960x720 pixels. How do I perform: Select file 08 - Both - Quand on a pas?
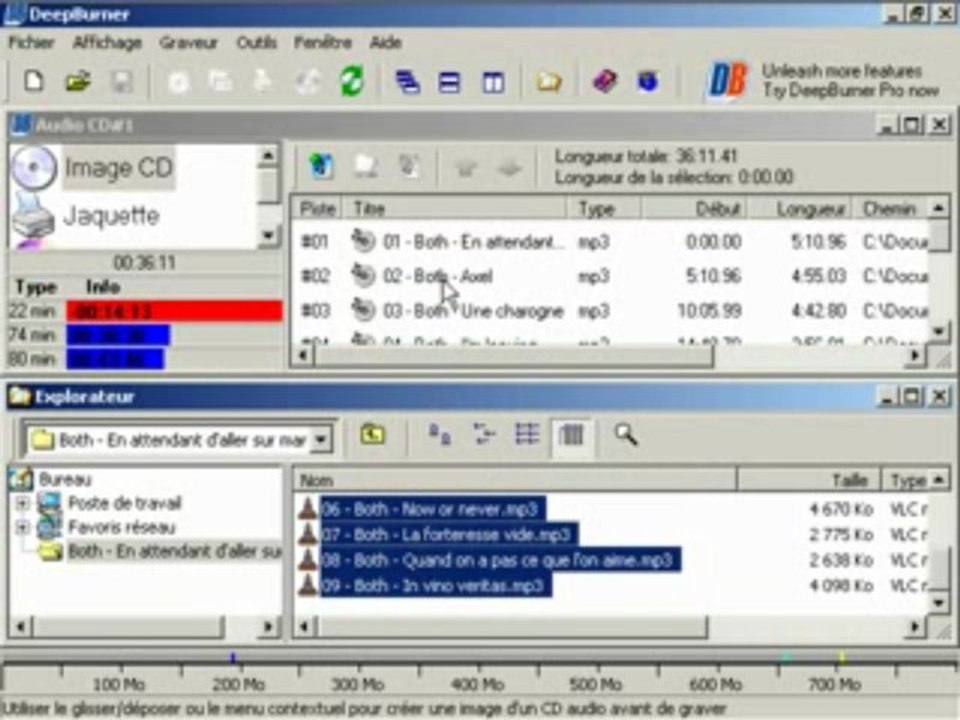[x=500, y=560]
